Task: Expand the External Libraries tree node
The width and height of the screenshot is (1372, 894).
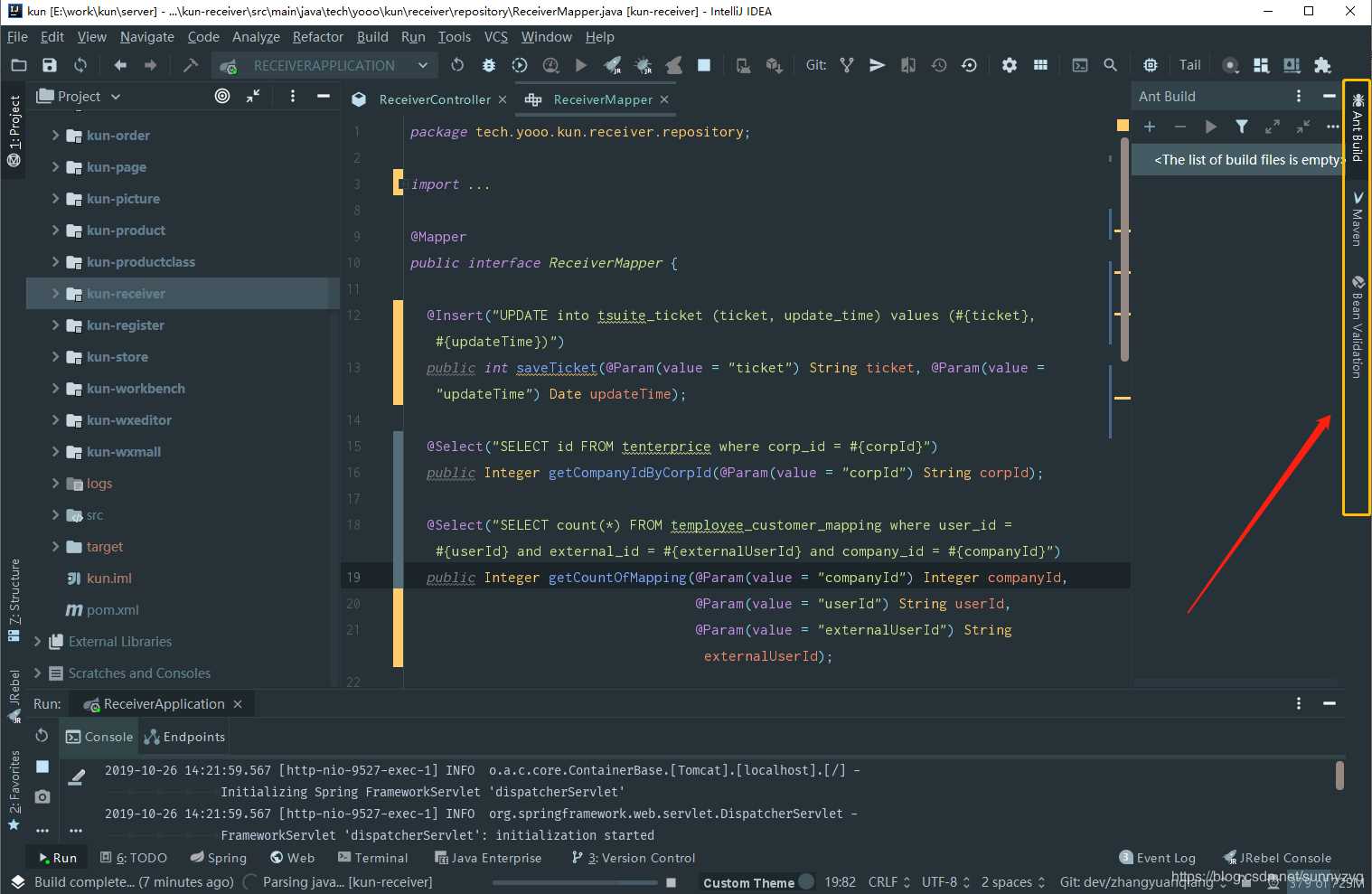Action: click(x=37, y=642)
